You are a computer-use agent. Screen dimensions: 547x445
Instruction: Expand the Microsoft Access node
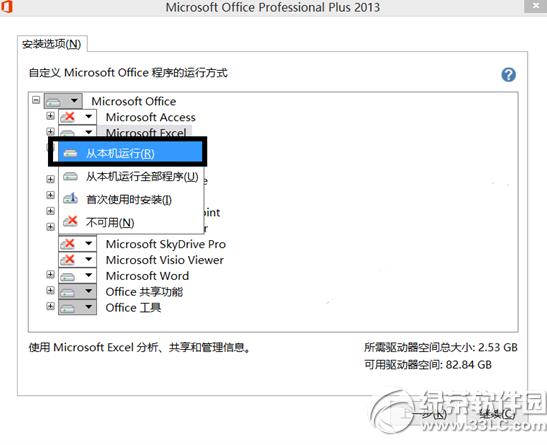coord(50,116)
